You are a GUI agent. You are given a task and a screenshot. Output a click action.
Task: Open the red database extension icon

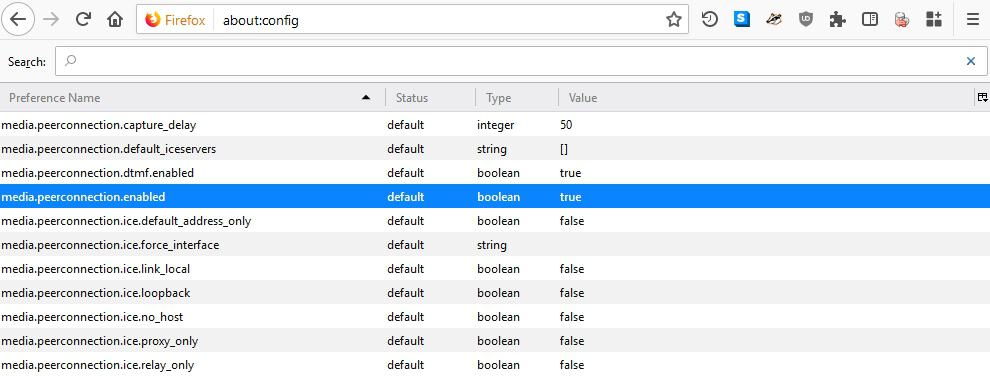902,20
